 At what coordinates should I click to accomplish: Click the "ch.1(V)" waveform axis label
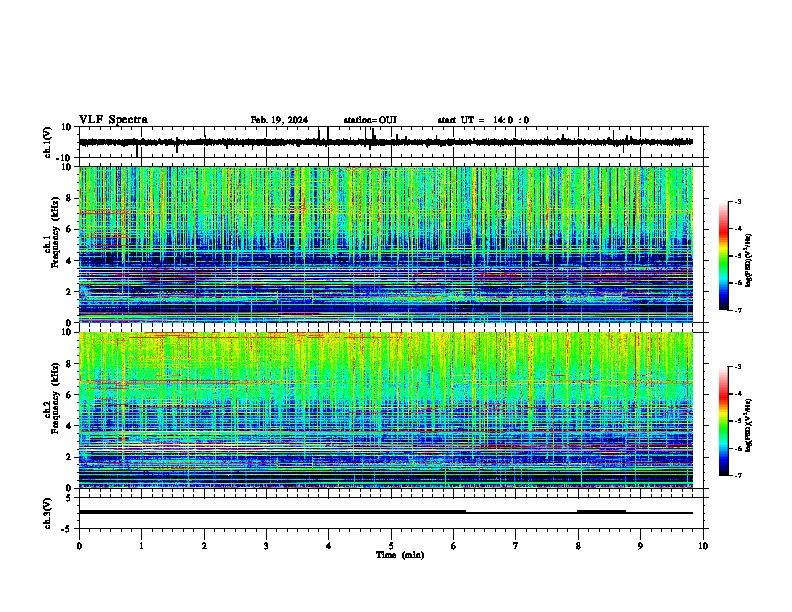[48, 142]
